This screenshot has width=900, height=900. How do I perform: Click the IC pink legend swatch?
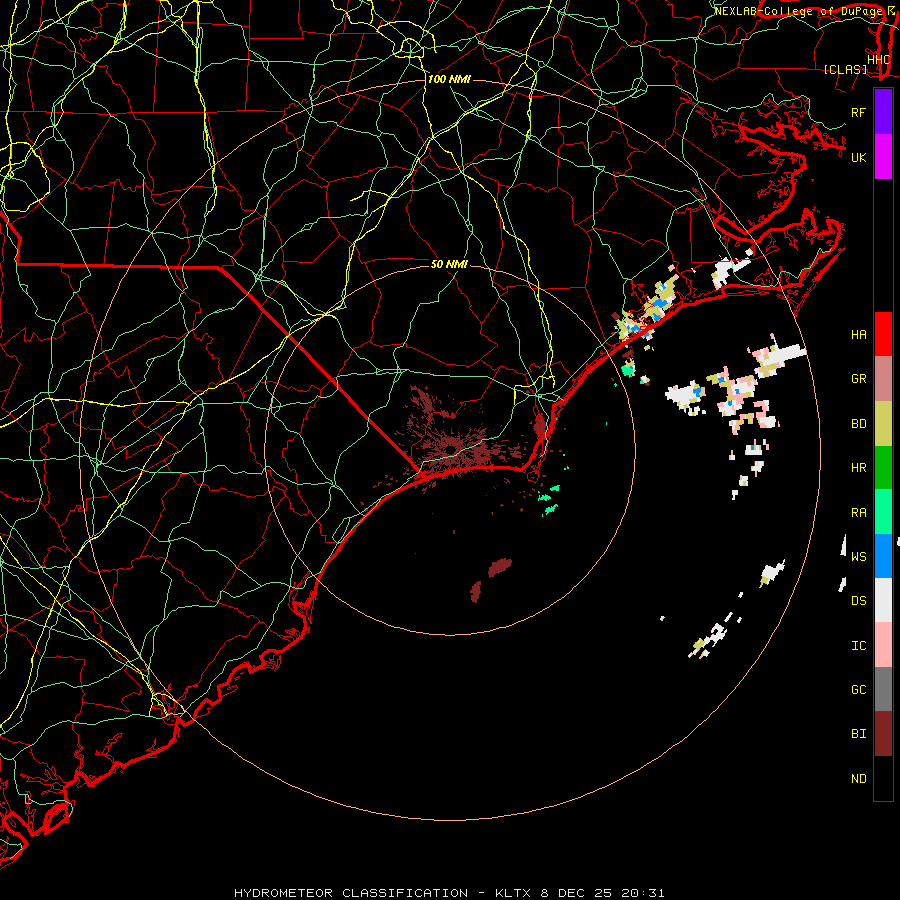tap(883, 645)
